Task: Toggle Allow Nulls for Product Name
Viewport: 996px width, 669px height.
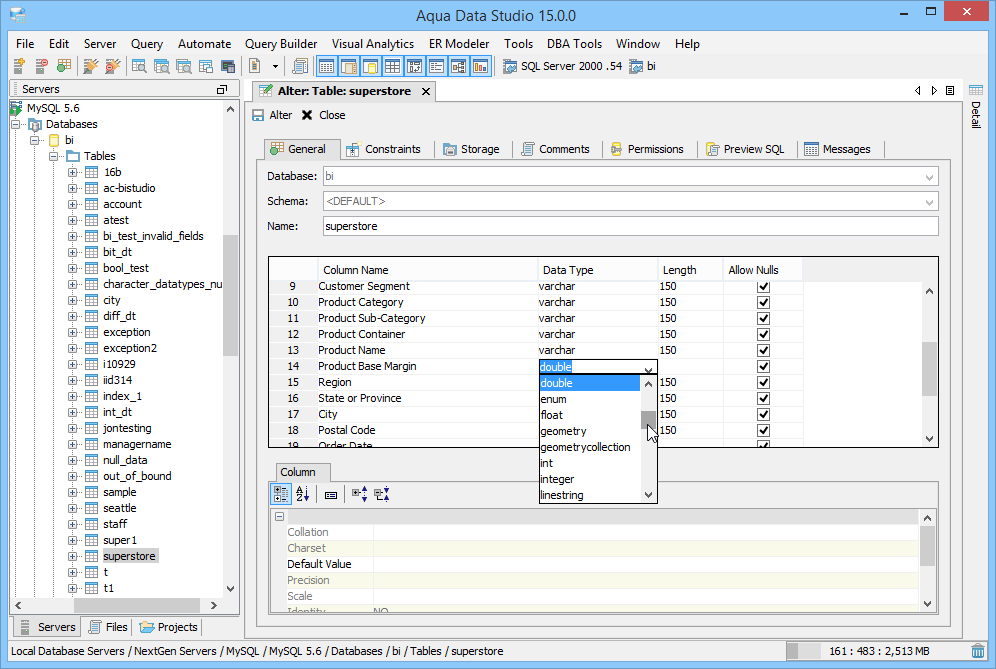Action: [764, 350]
